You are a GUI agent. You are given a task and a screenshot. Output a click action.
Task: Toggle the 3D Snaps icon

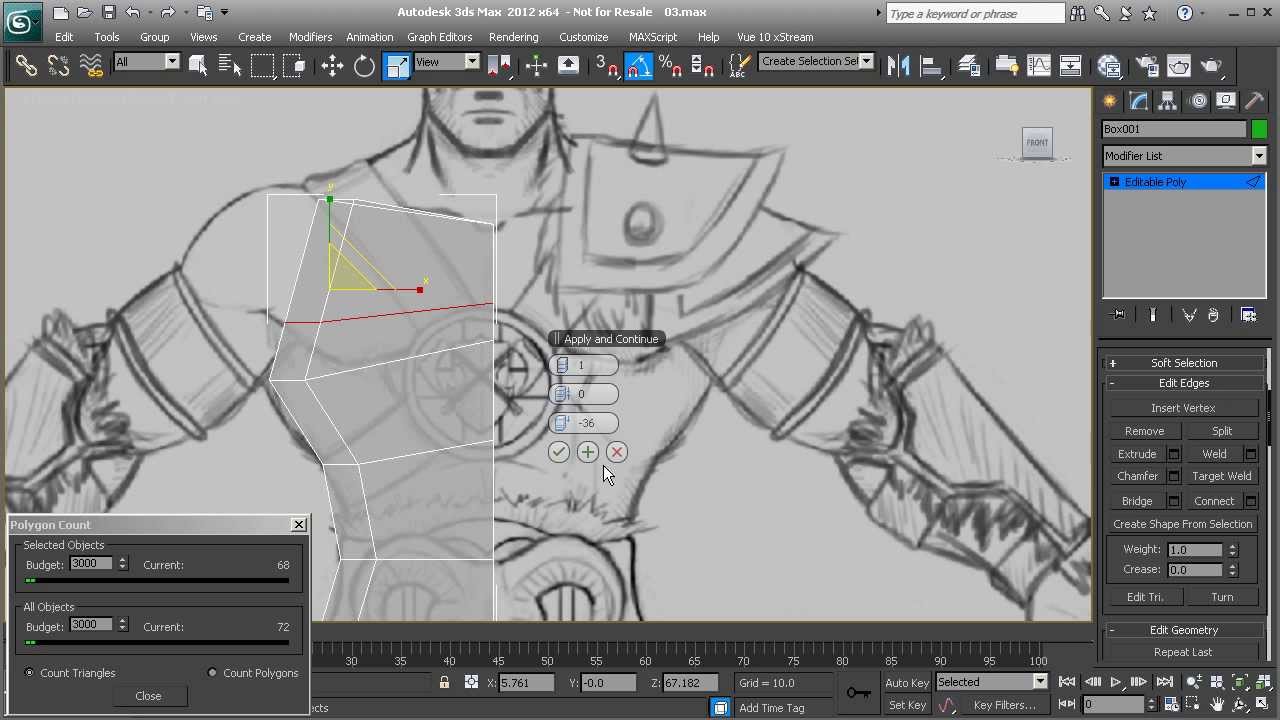(606, 66)
